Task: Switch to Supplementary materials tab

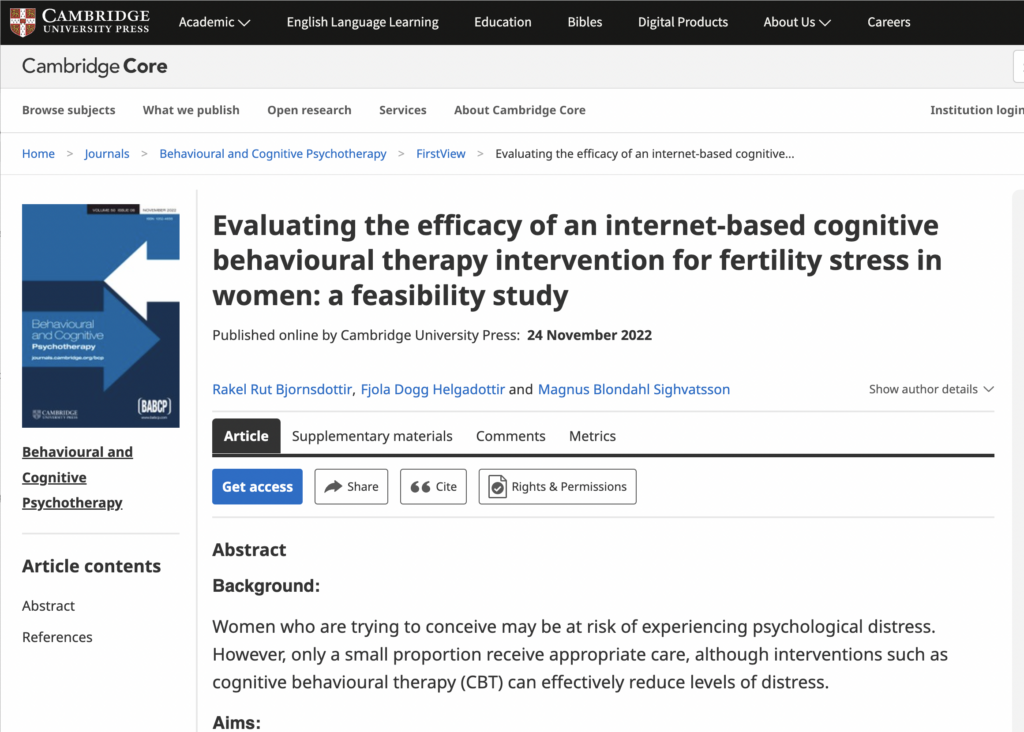Action: pos(372,436)
